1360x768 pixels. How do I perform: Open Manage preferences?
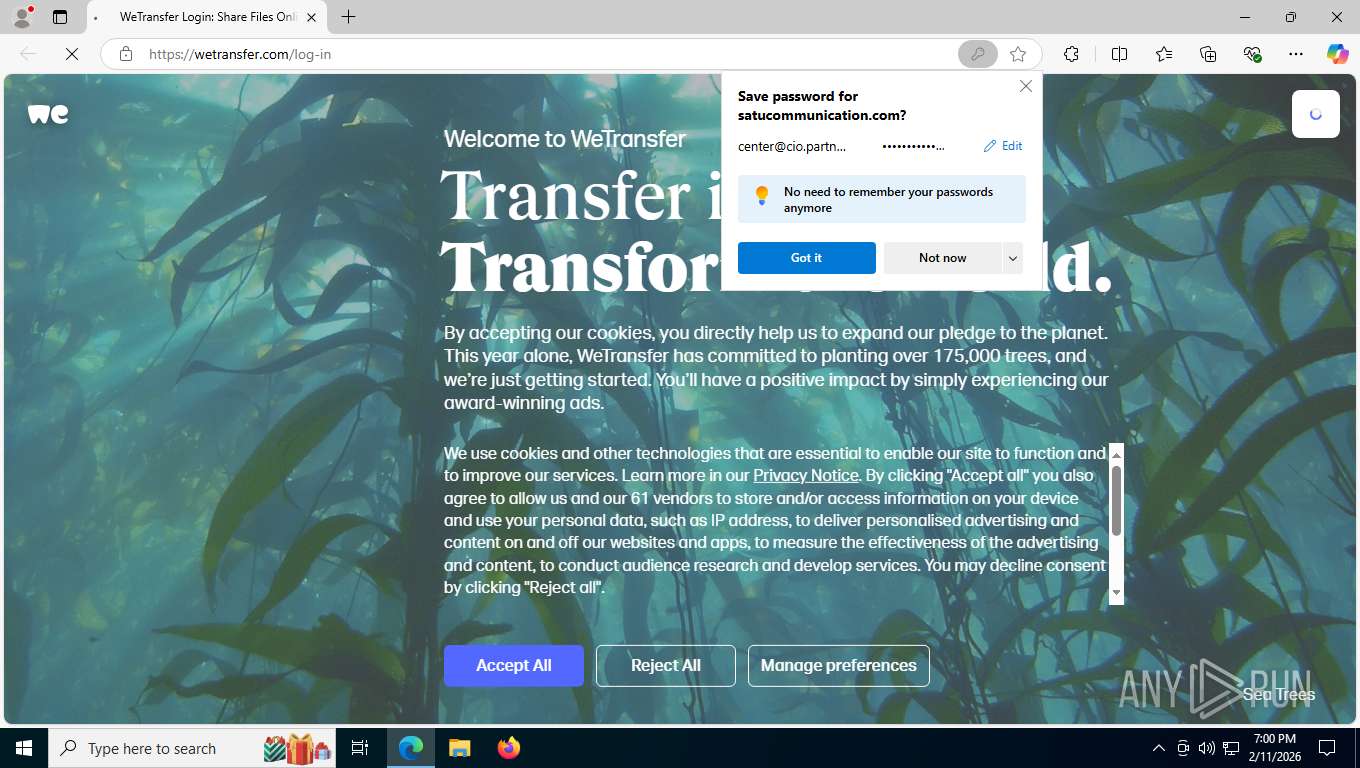(839, 666)
